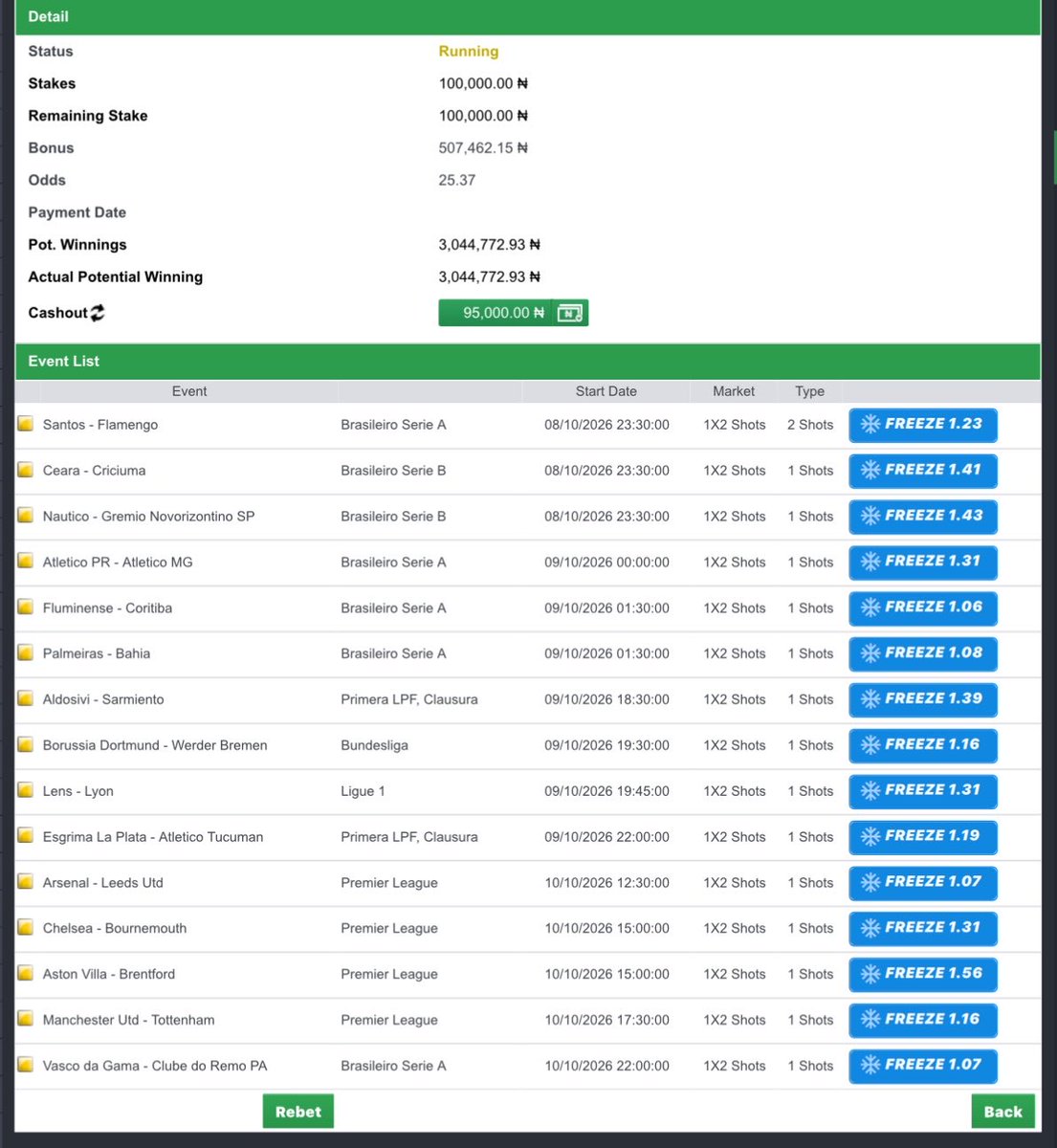The width and height of the screenshot is (1057, 1148).
Task: Click the Back button
Action: [1003, 1112]
